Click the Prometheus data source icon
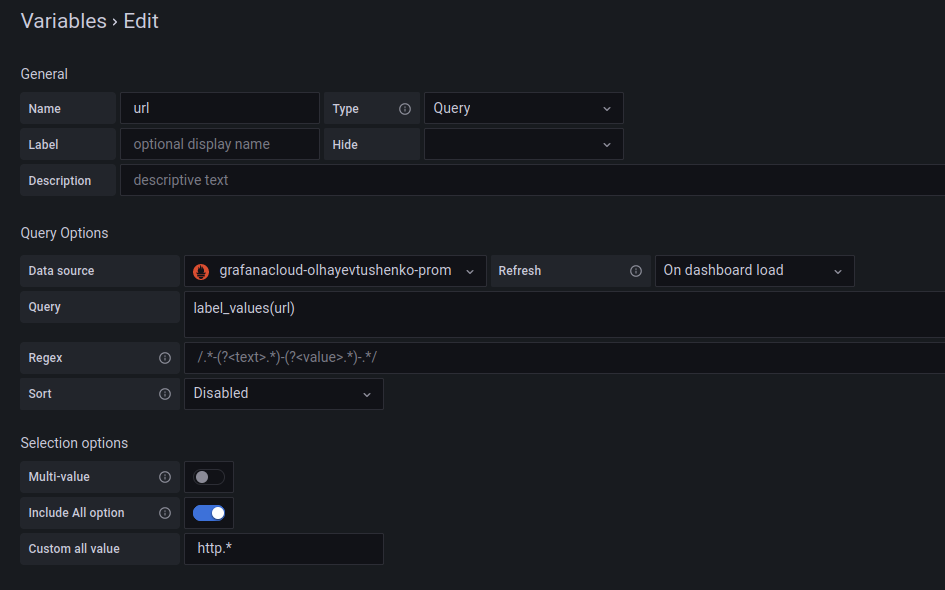Viewport: 945px width, 590px height. [x=201, y=271]
